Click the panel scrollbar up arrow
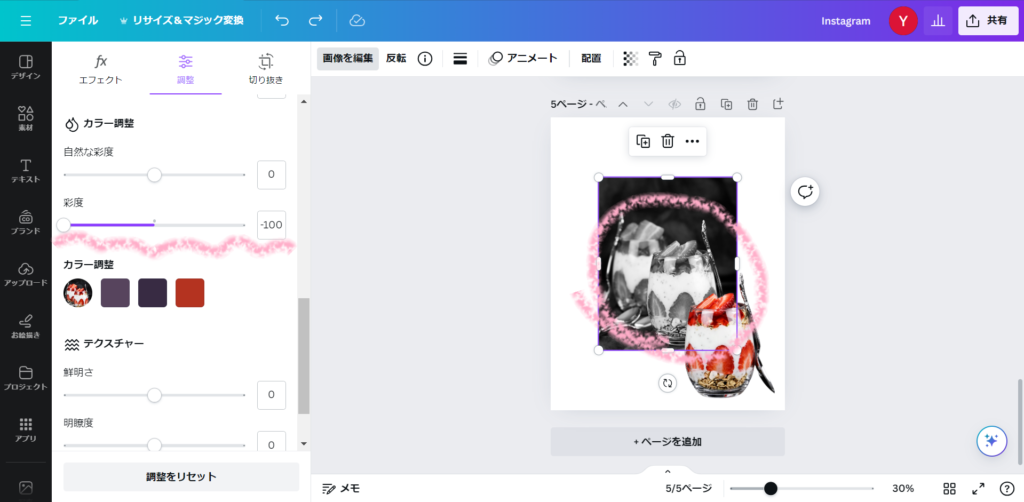The width and height of the screenshot is (1024, 502). [303, 102]
